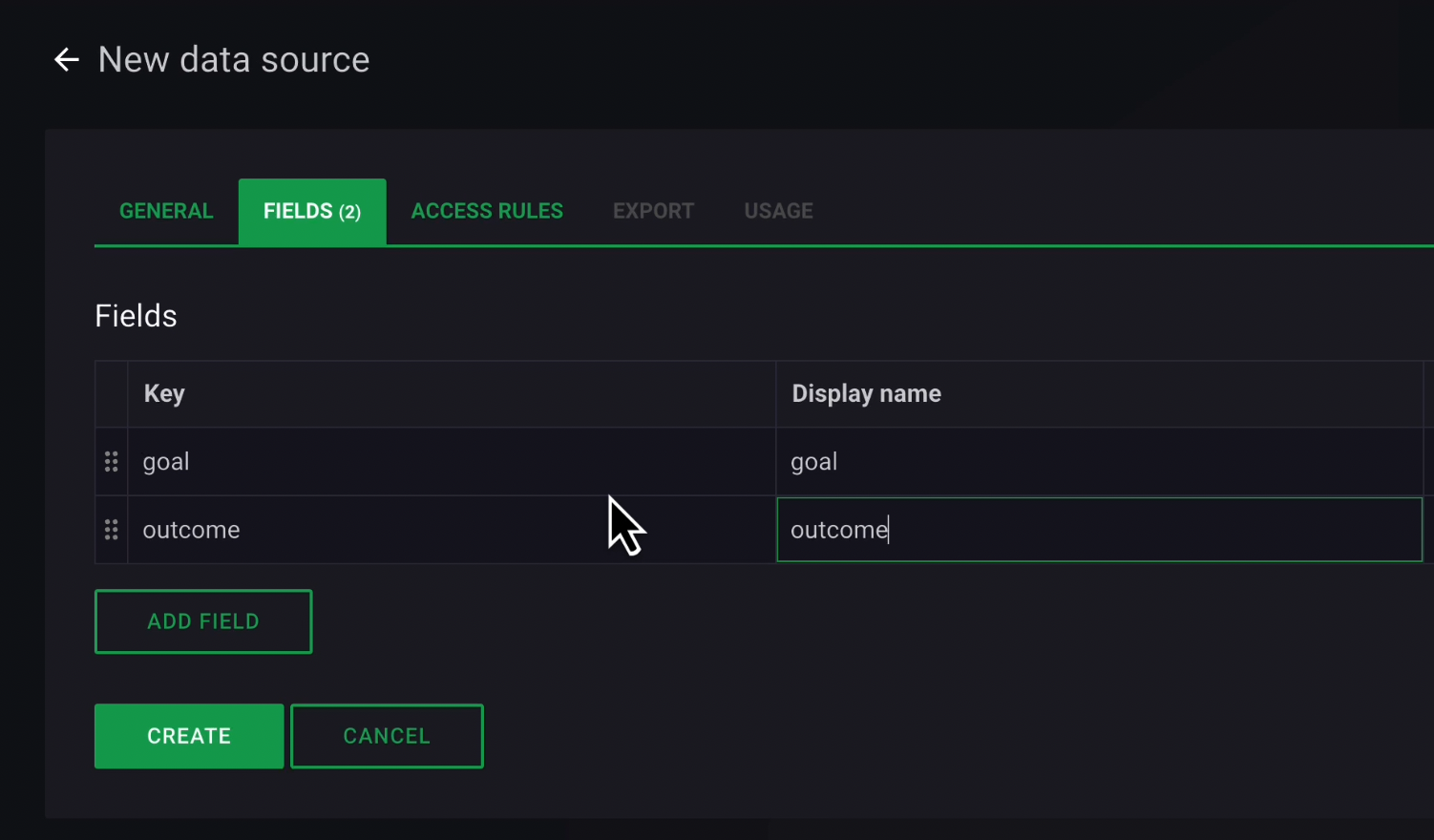1434x840 pixels.
Task: Click the Key column header
Action: pos(164,394)
